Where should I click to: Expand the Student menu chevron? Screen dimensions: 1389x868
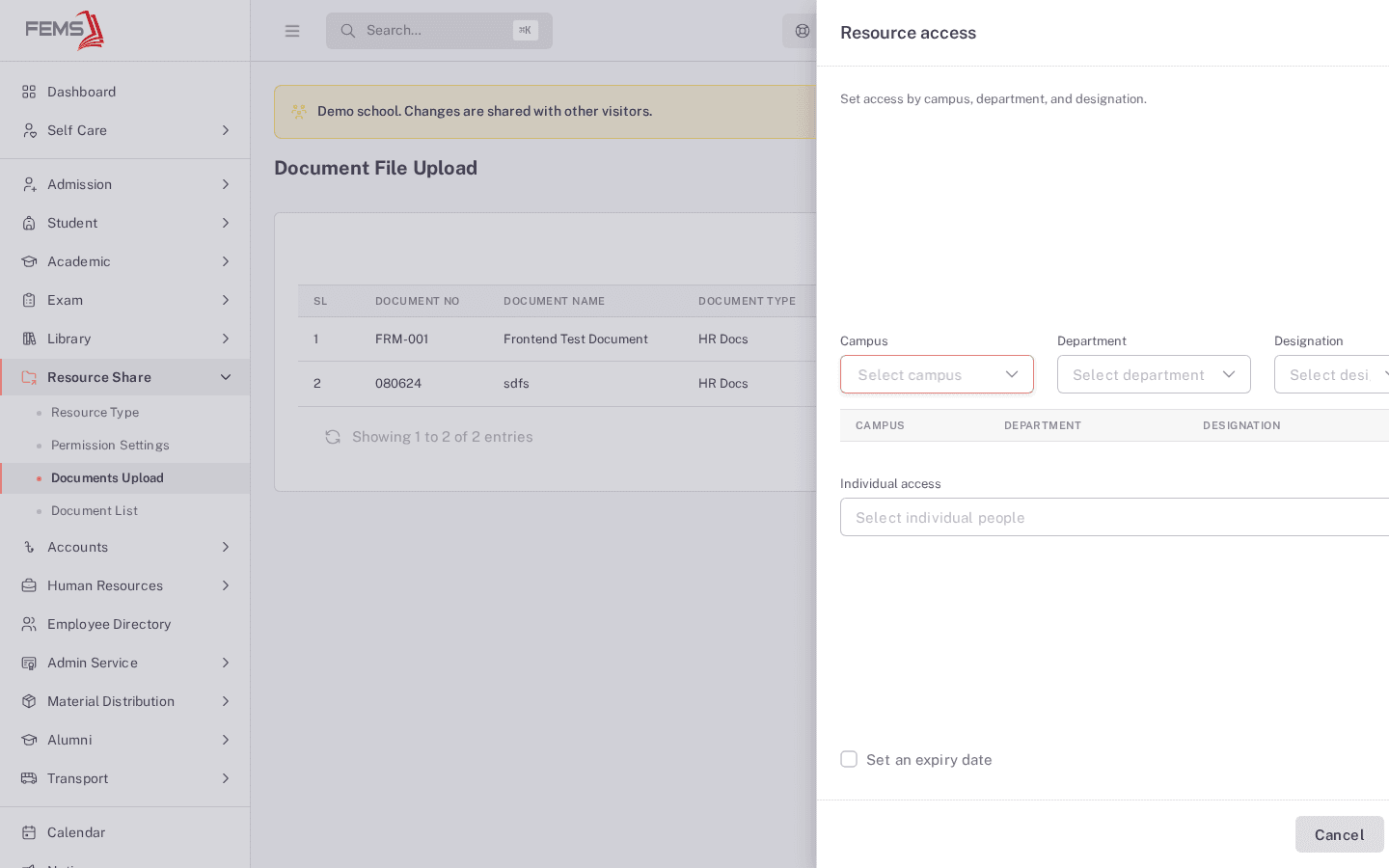(226, 223)
